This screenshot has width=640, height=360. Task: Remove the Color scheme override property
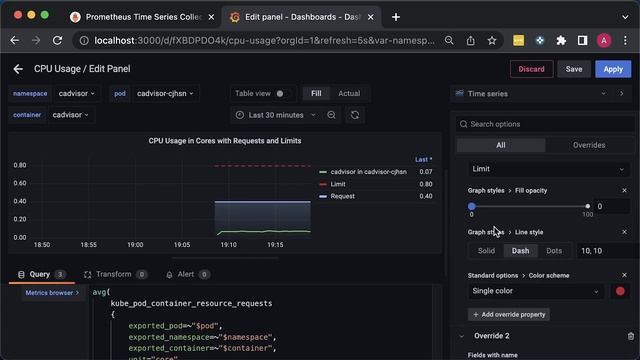pyautogui.click(x=624, y=276)
